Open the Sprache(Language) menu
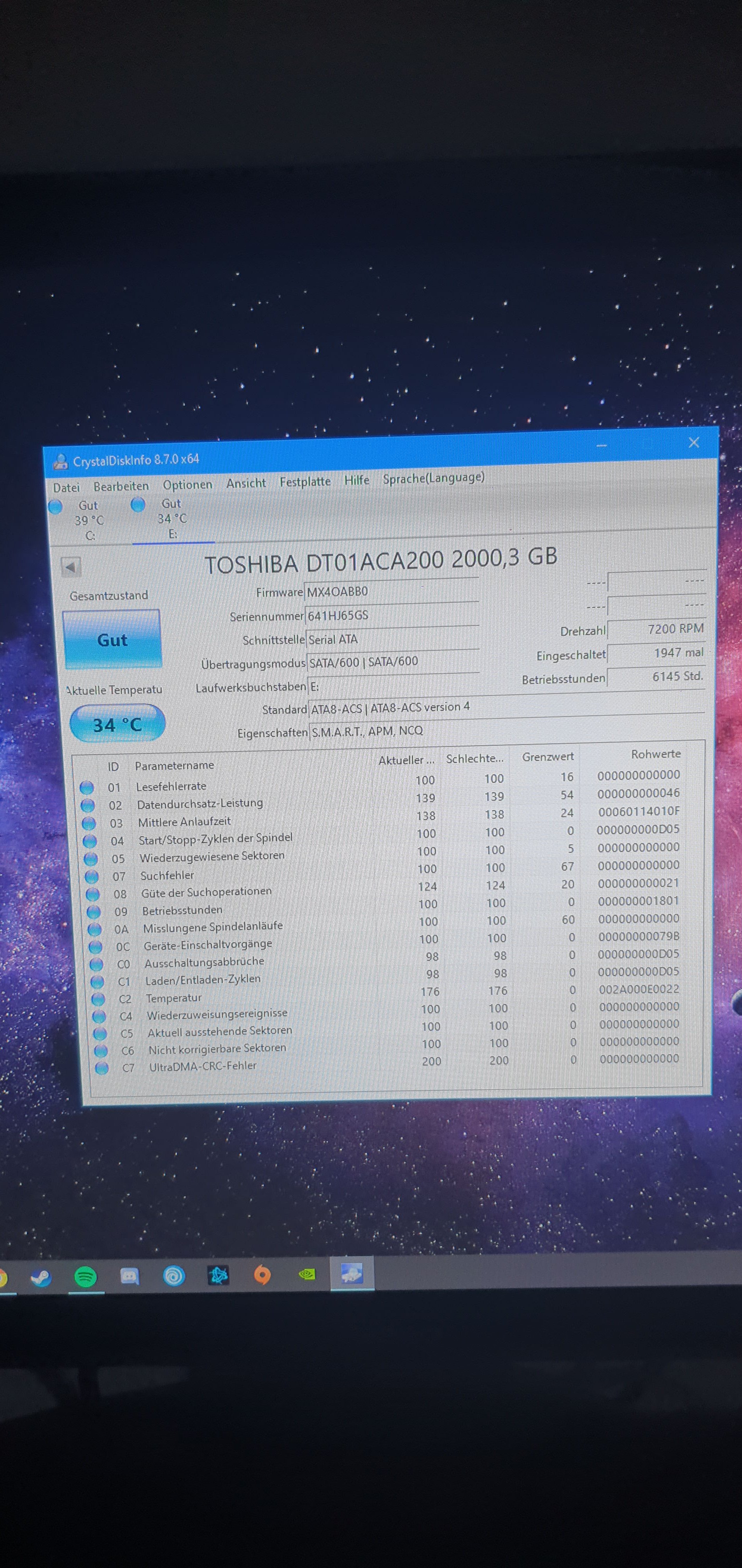Image resolution: width=742 pixels, height=1568 pixels. (x=433, y=478)
